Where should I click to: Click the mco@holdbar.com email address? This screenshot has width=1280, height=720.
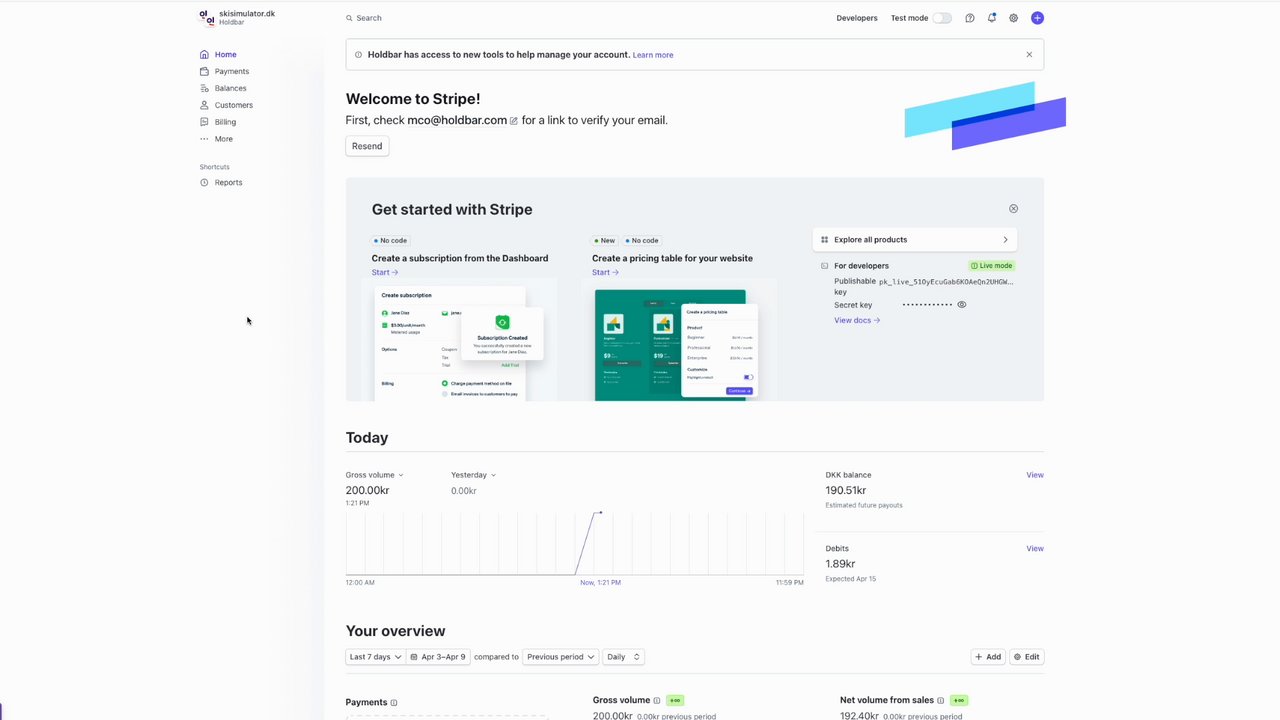pos(457,120)
